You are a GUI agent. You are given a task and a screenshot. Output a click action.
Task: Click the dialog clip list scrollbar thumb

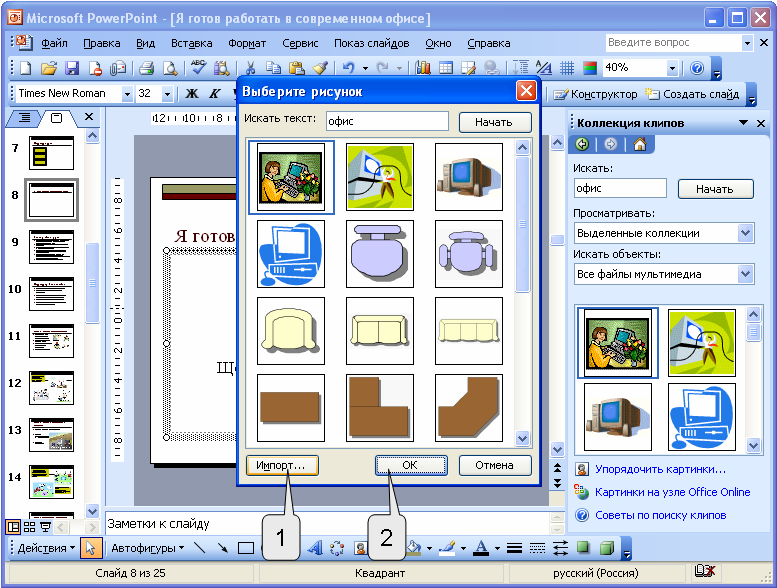point(522,224)
